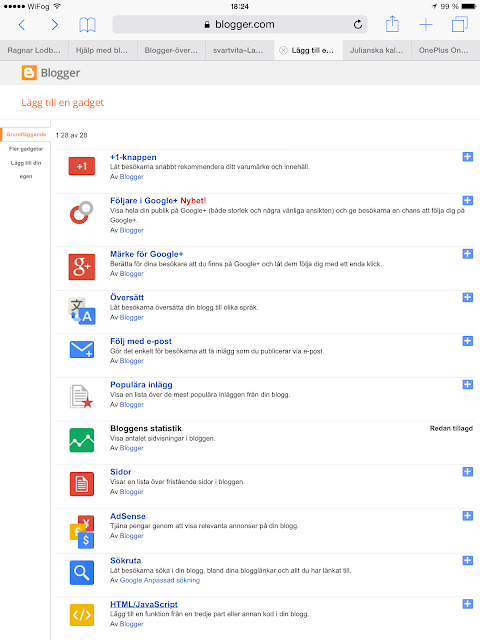Viewport: 480px width, 640px height.
Task: Select the Fler gadgetar sidebar category
Action: 26,149
